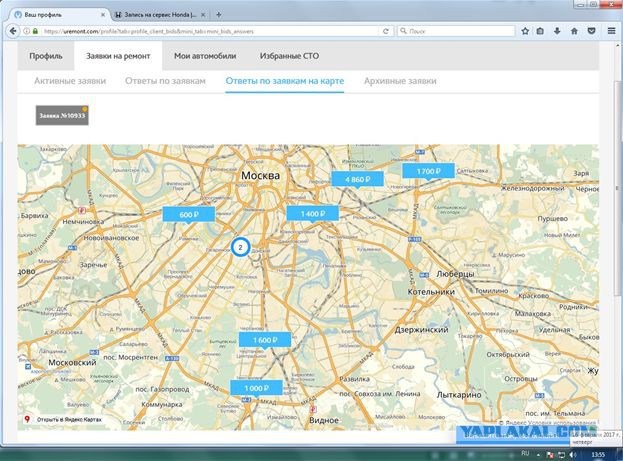Expand the cluster marker labeled 2
This screenshot has width=623, height=461.
240,247
